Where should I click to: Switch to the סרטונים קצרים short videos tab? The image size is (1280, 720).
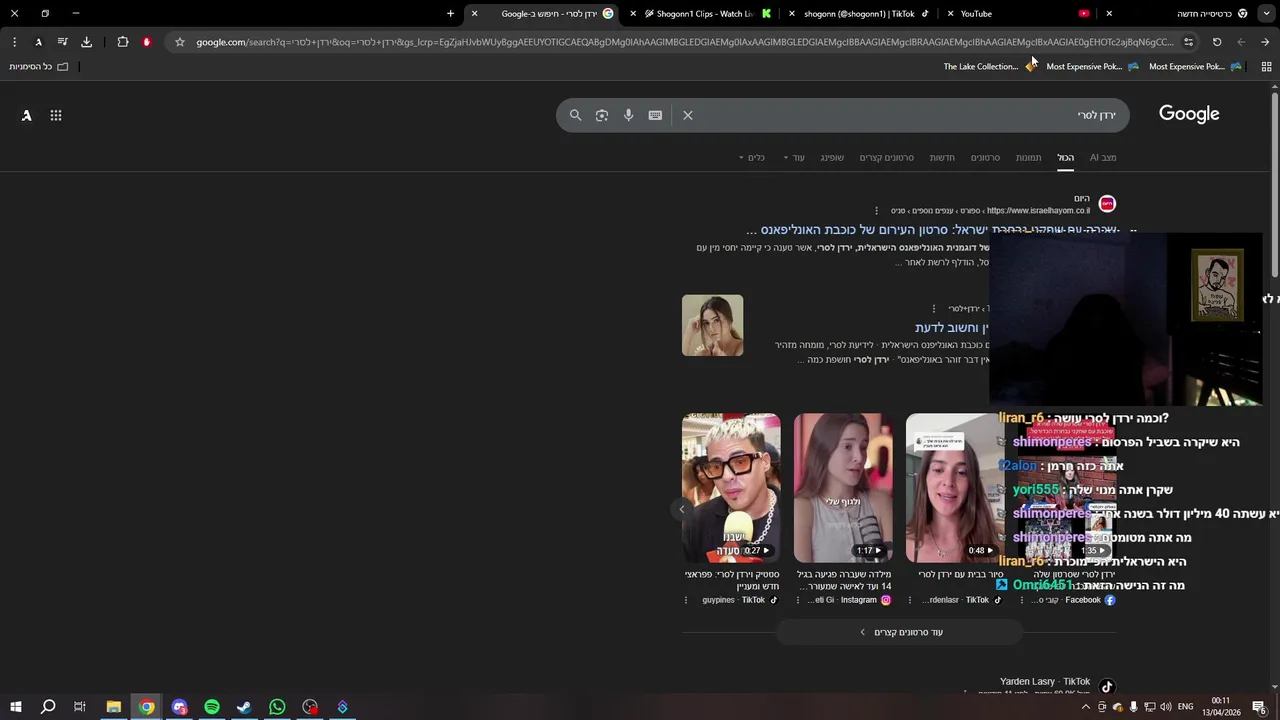(x=887, y=158)
